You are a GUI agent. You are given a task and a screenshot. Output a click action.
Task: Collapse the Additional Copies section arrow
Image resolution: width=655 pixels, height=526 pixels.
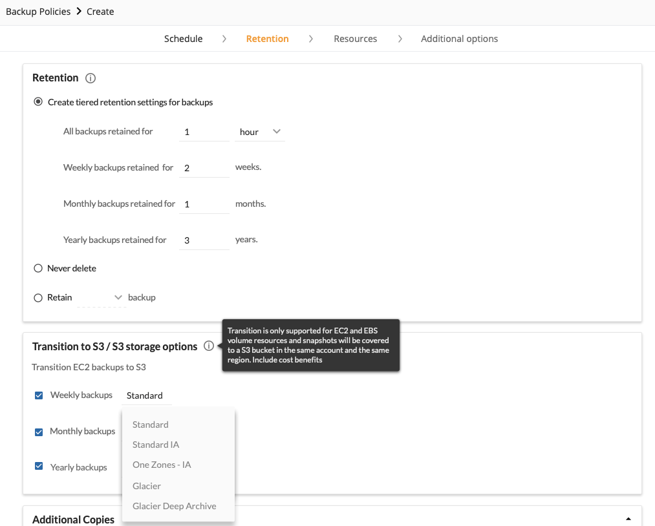(x=628, y=519)
